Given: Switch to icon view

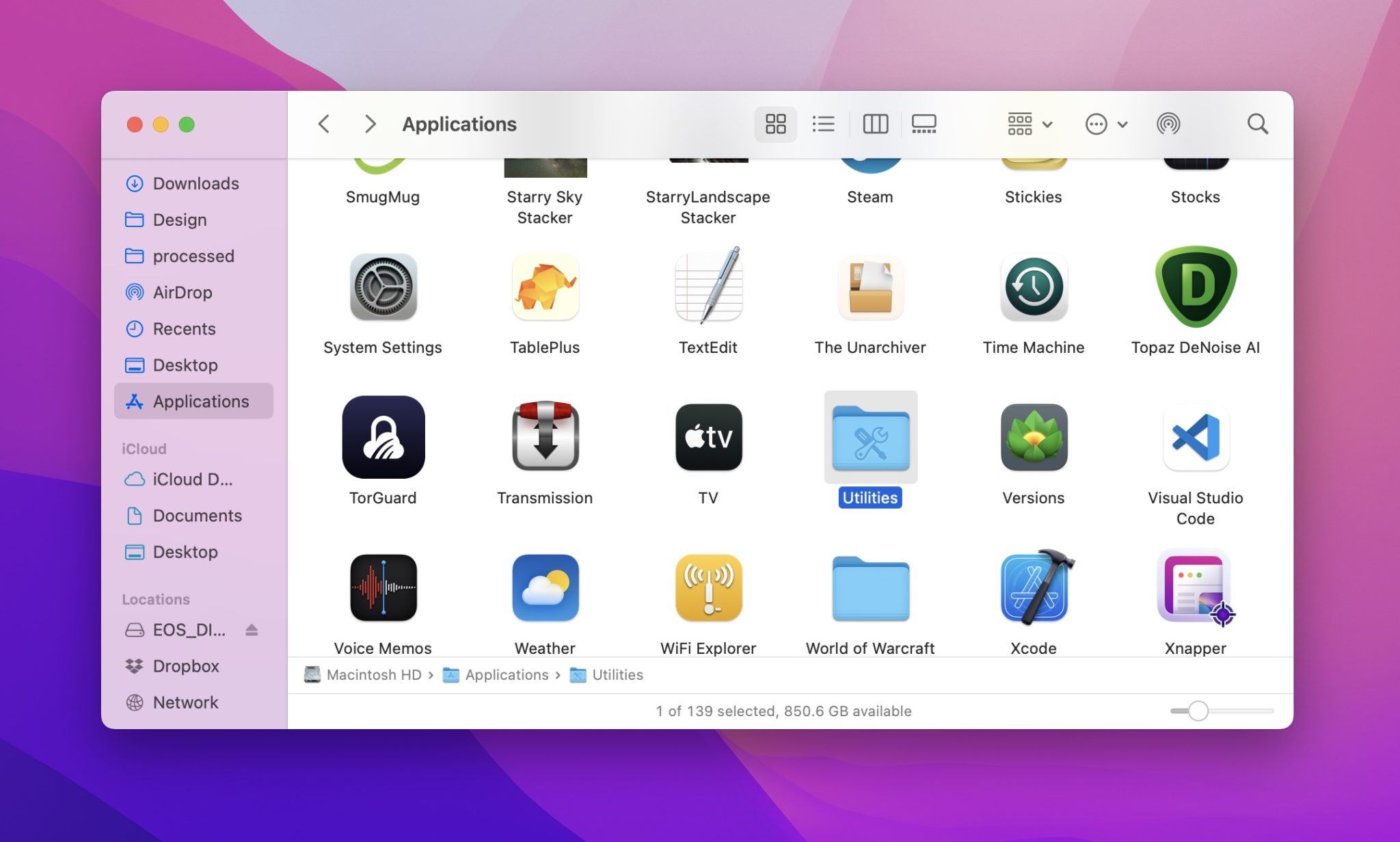Looking at the screenshot, I should tap(775, 124).
